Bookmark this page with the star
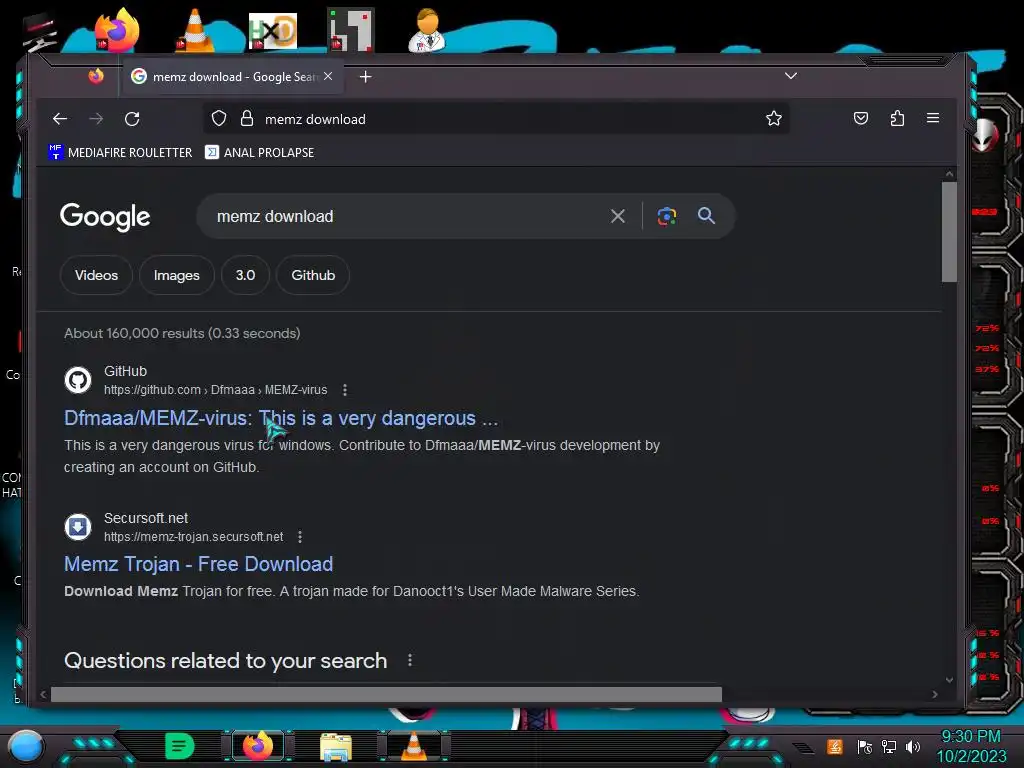The width and height of the screenshot is (1024, 768). (774, 118)
